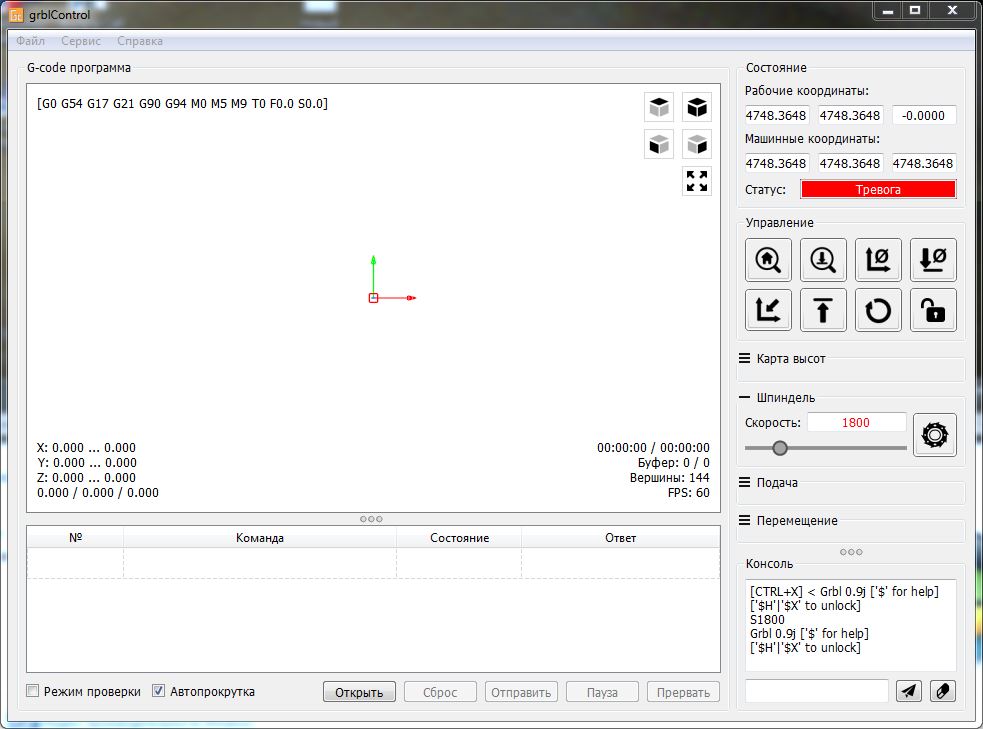This screenshot has height=729, width=983.
Task: Select the front view cube icon
Action: 659,145
